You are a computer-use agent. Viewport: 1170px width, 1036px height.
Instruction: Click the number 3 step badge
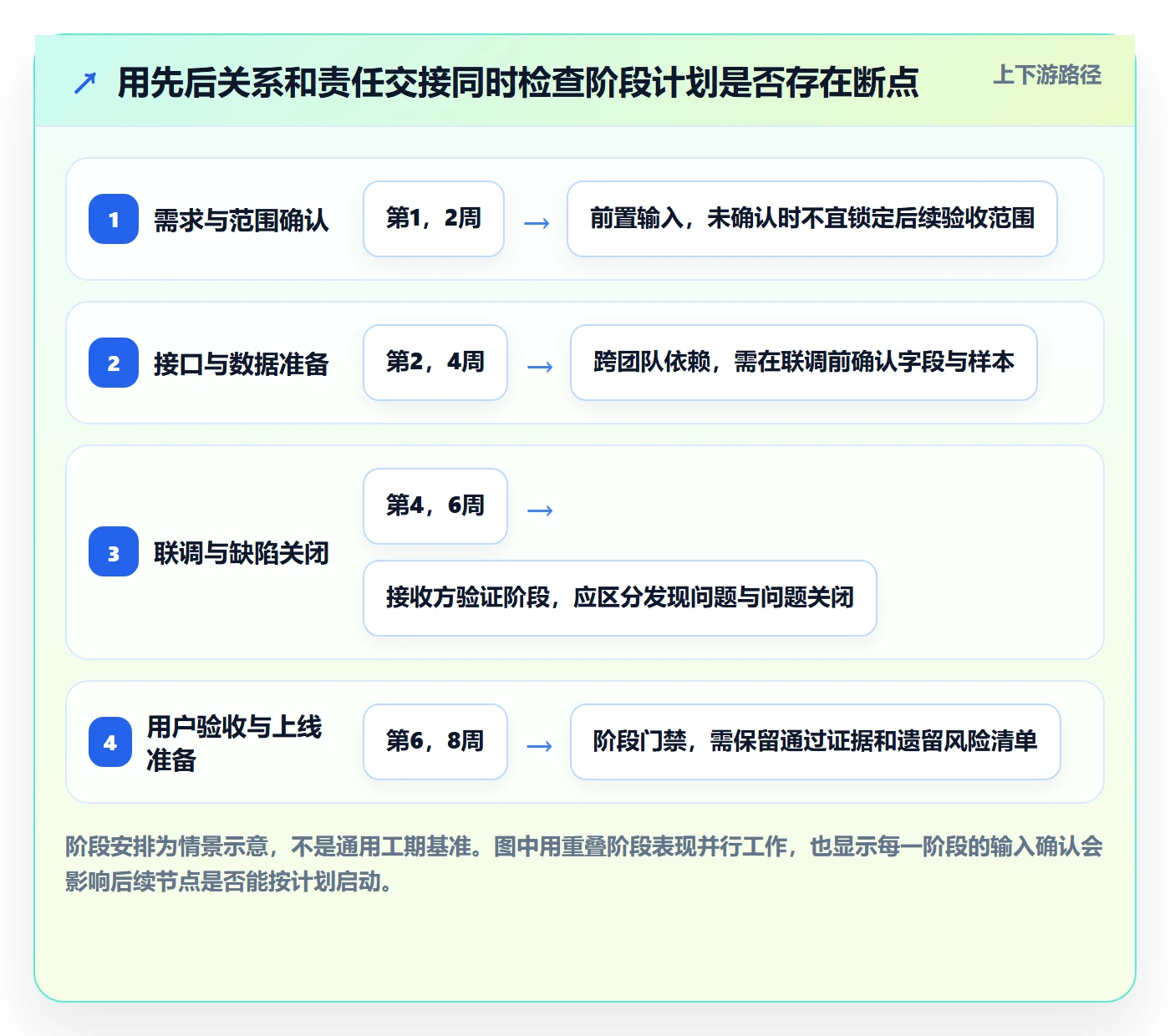(114, 551)
